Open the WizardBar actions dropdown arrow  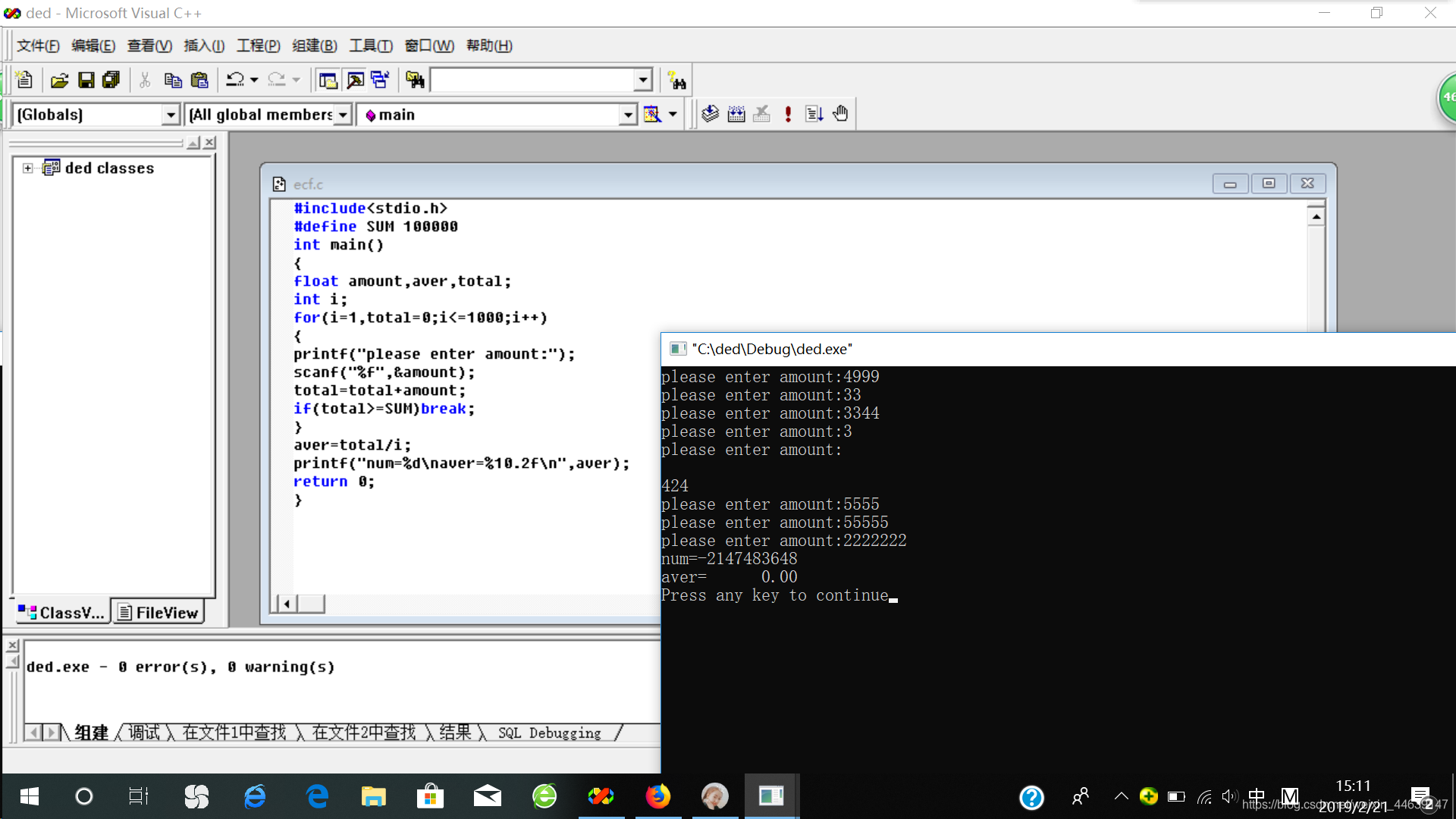point(673,115)
